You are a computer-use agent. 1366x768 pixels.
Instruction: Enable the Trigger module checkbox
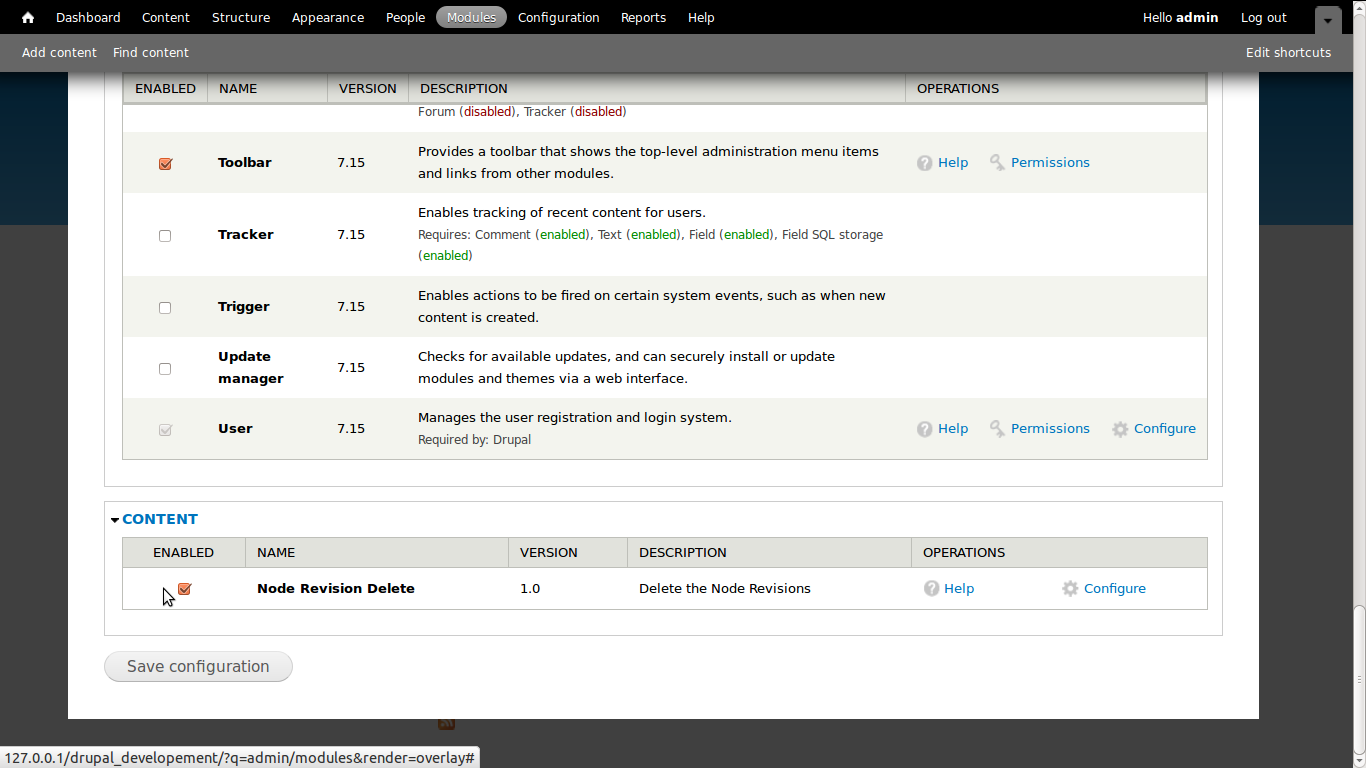tap(165, 308)
